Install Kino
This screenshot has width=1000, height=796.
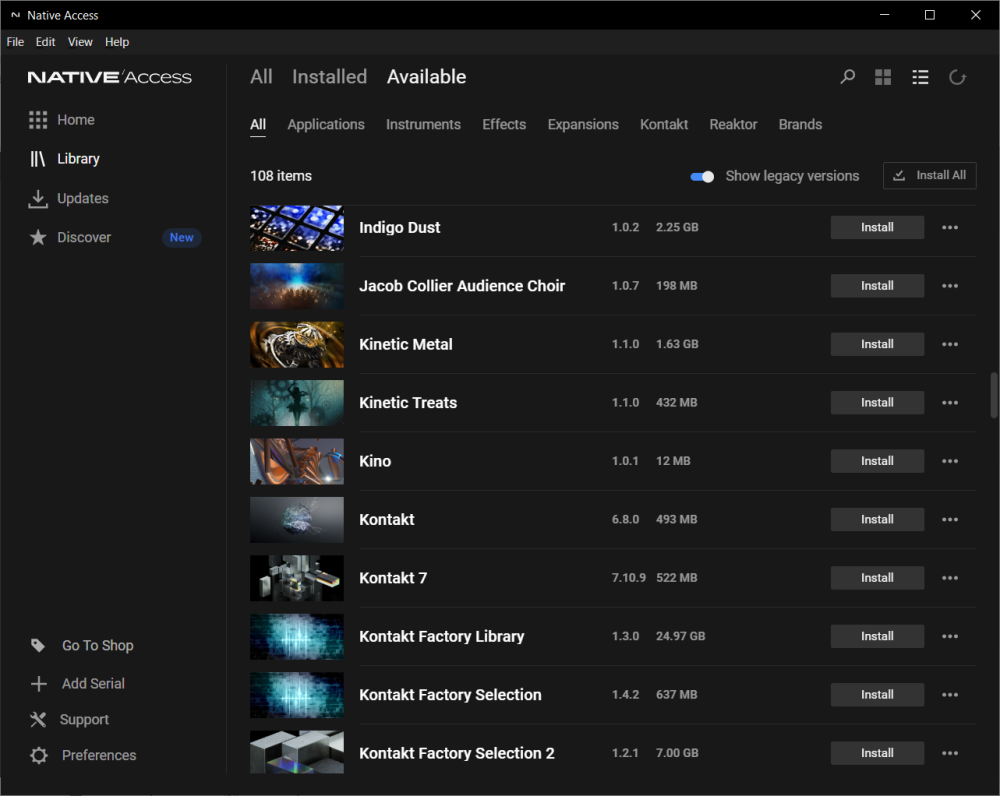coord(877,461)
